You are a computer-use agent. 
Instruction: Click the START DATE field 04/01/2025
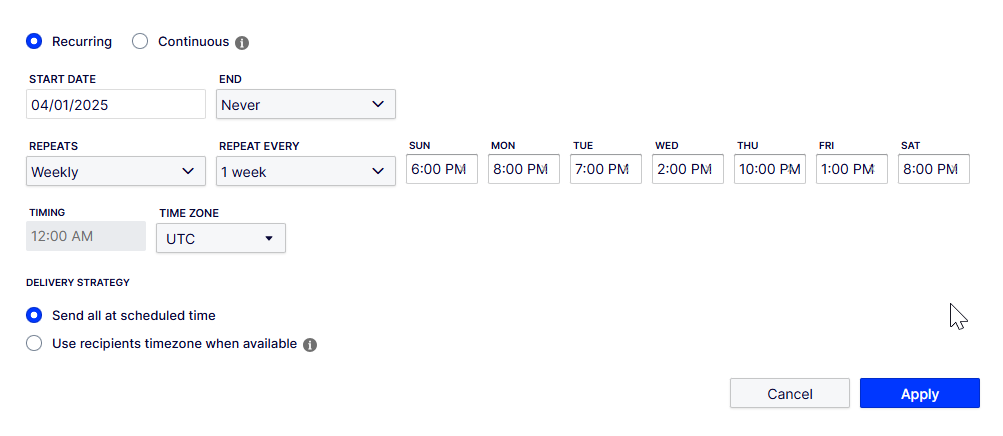[116, 104]
